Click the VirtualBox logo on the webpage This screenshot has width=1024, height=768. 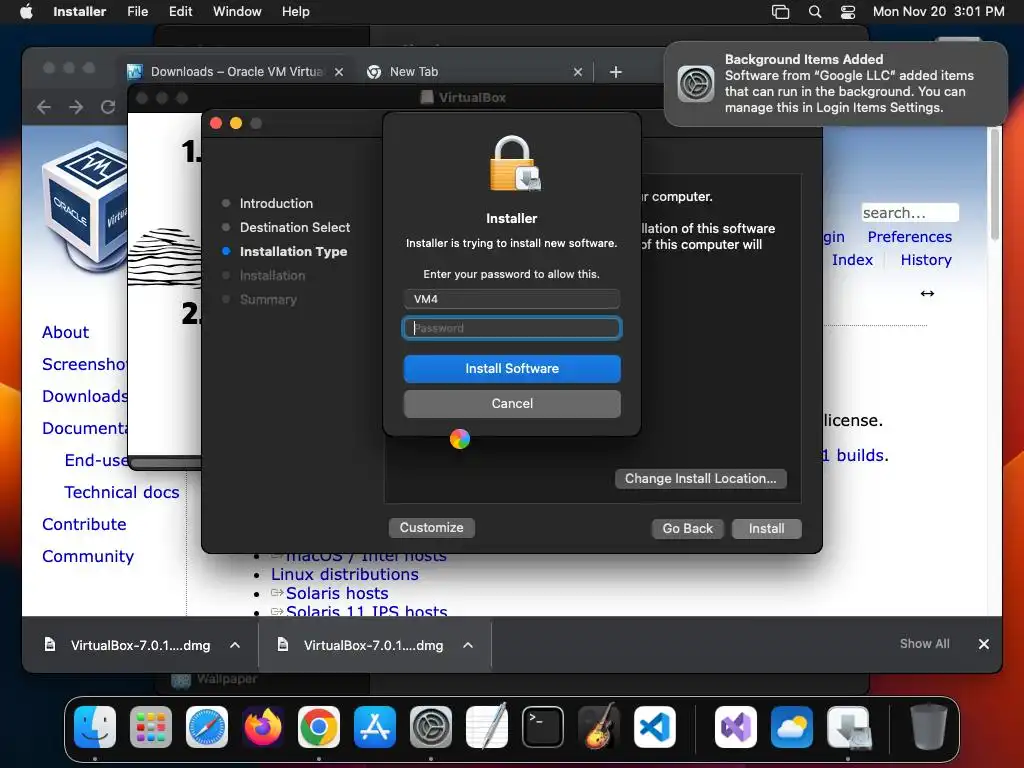pyautogui.click(x=85, y=206)
